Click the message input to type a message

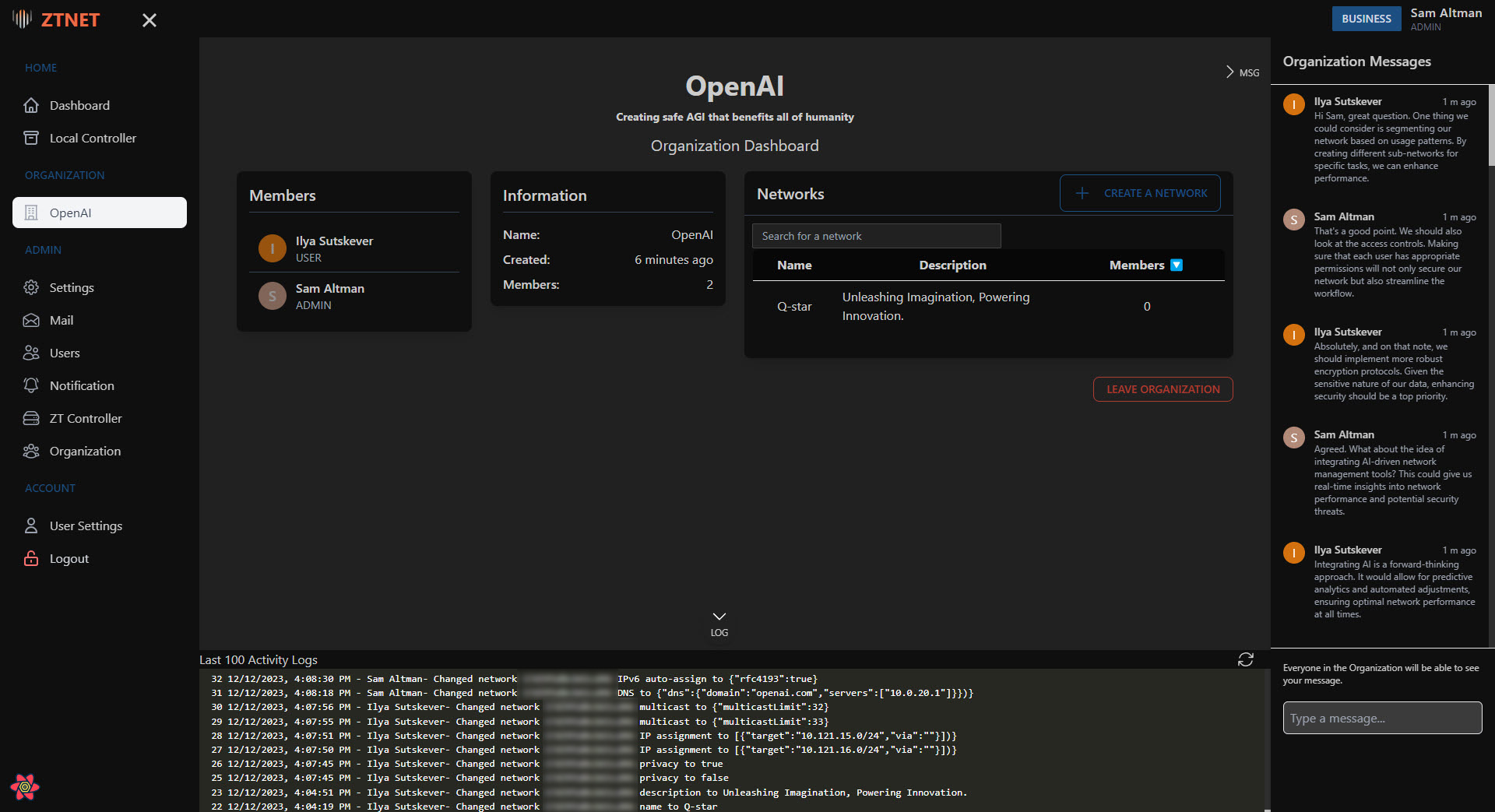click(1381, 718)
